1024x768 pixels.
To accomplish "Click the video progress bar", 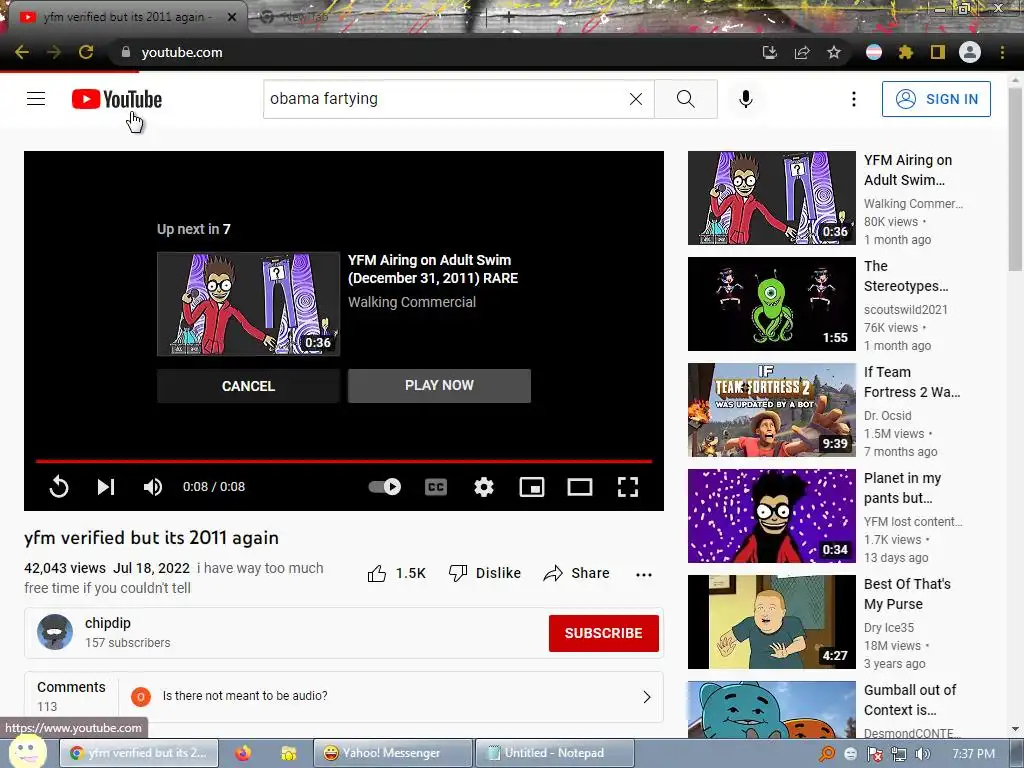I will (344, 461).
